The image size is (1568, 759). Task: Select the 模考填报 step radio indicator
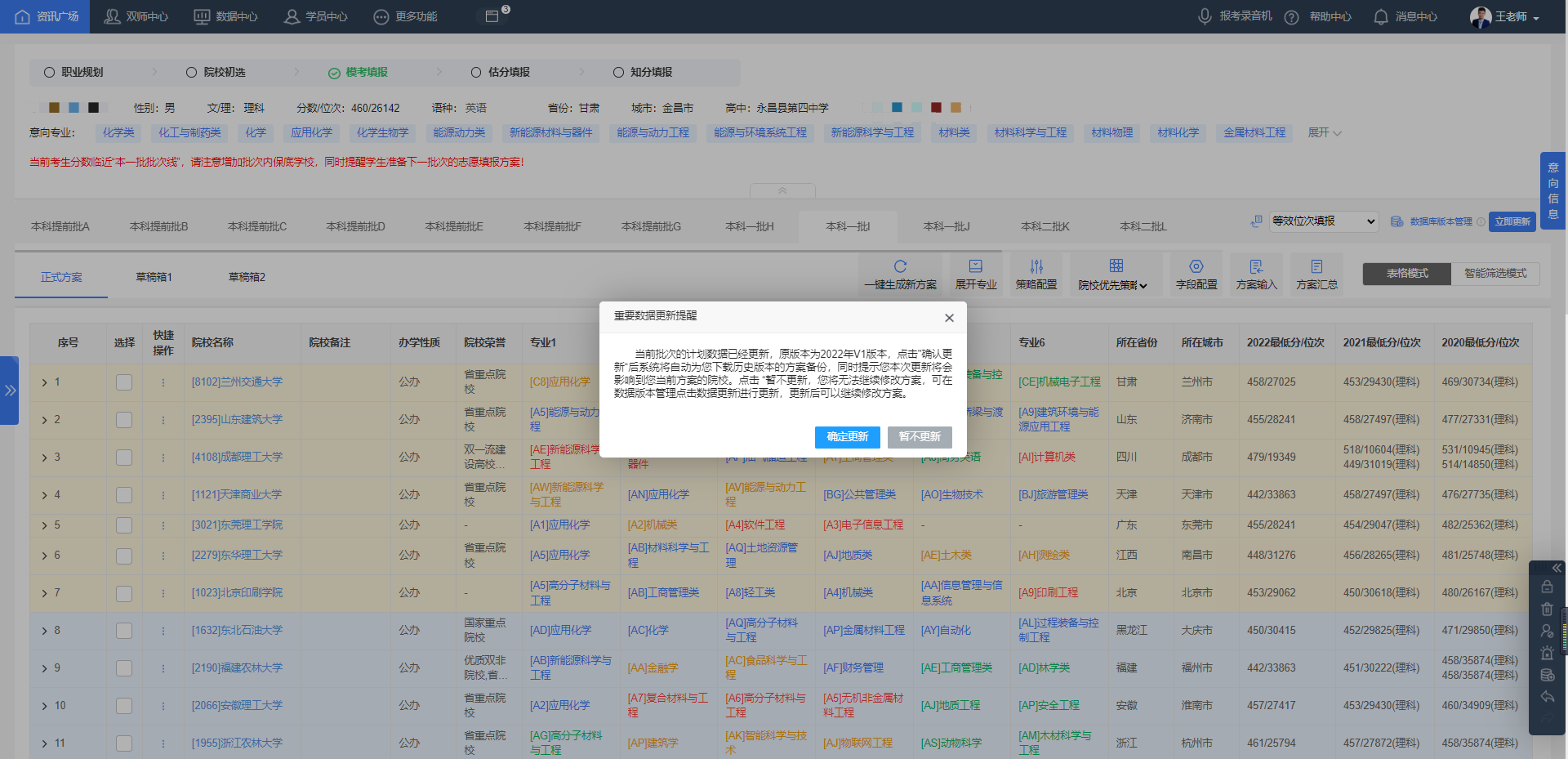(x=335, y=73)
